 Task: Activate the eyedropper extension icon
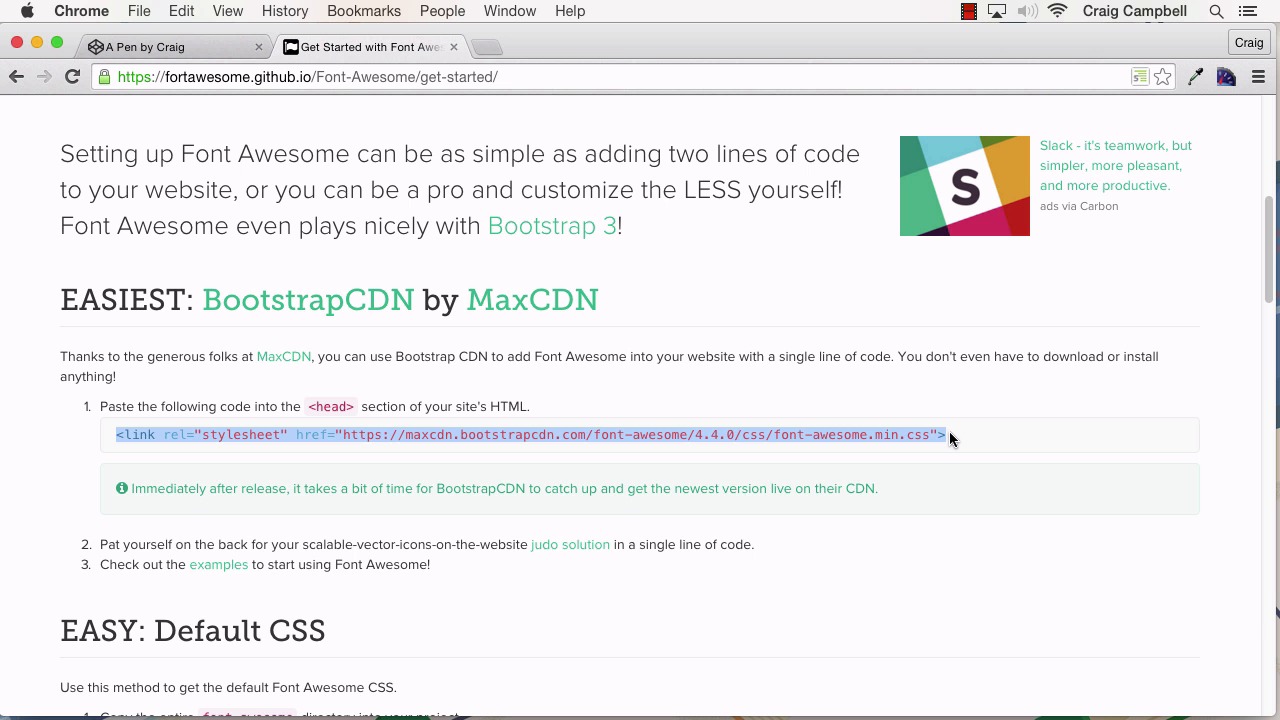point(1195,77)
